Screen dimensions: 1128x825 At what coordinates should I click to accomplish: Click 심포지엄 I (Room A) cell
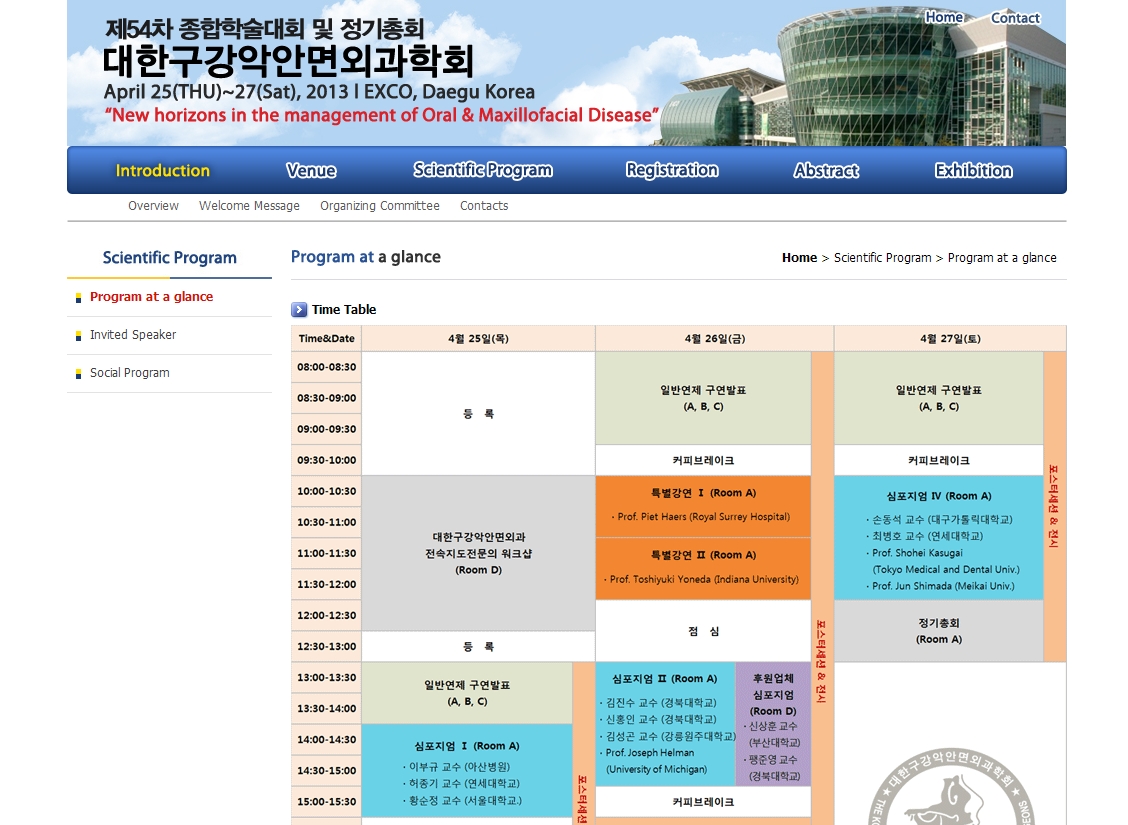click(x=466, y=770)
